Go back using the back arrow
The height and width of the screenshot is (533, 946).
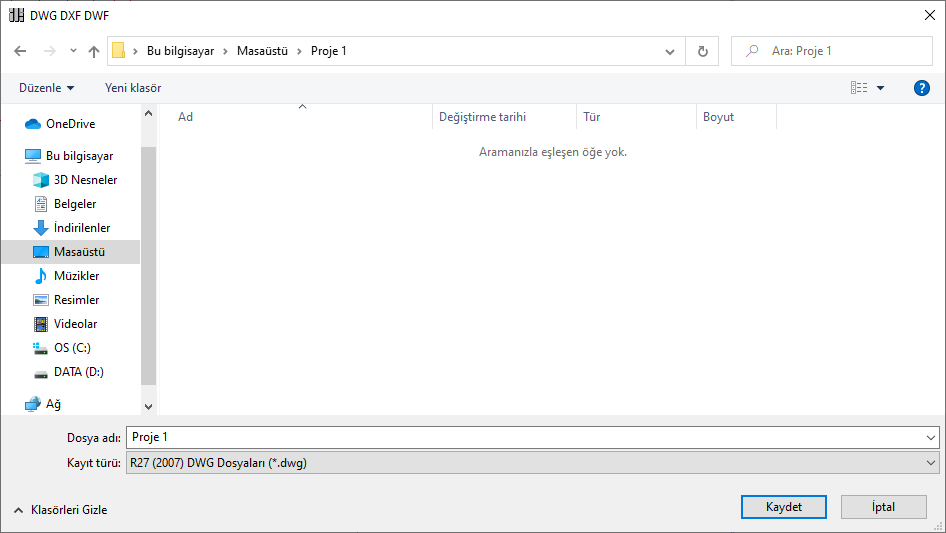20,51
